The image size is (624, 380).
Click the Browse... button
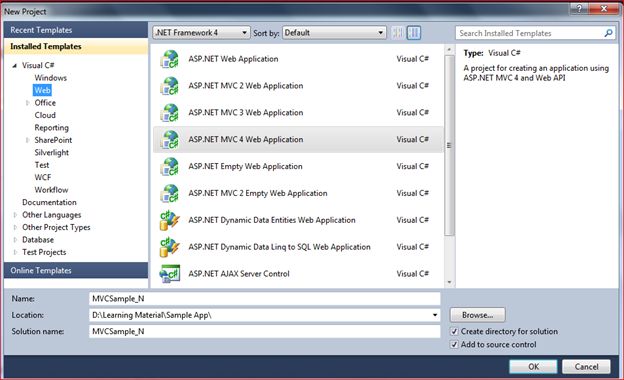click(x=478, y=315)
